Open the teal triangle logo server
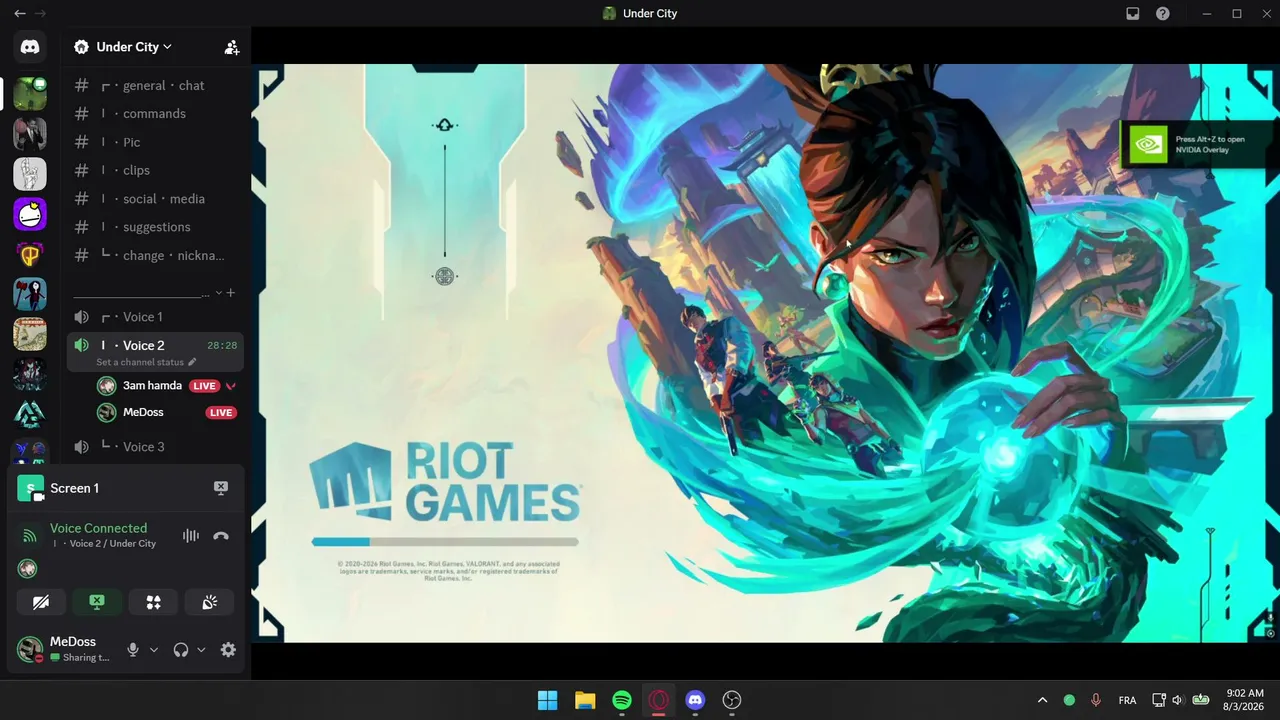1280x720 pixels. tap(30, 414)
